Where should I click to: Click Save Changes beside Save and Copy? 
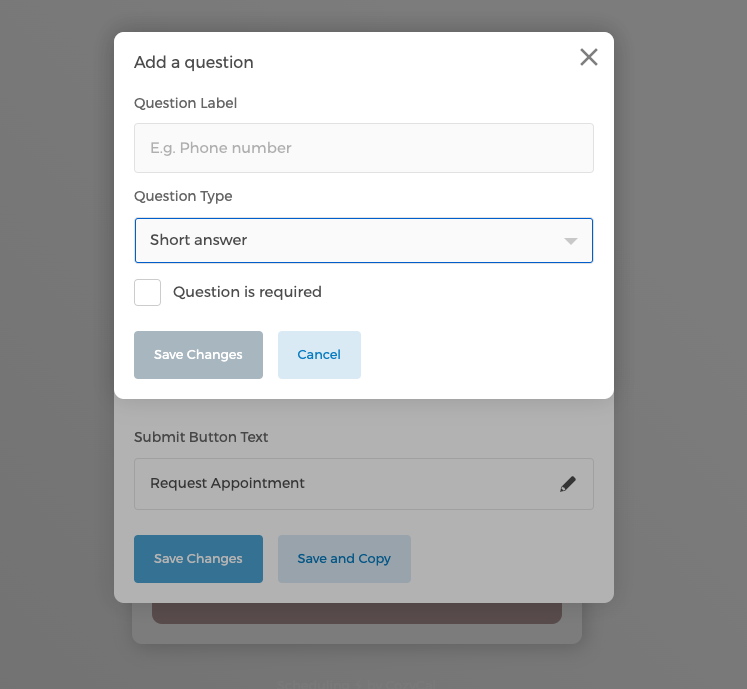click(x=198, y=559)
